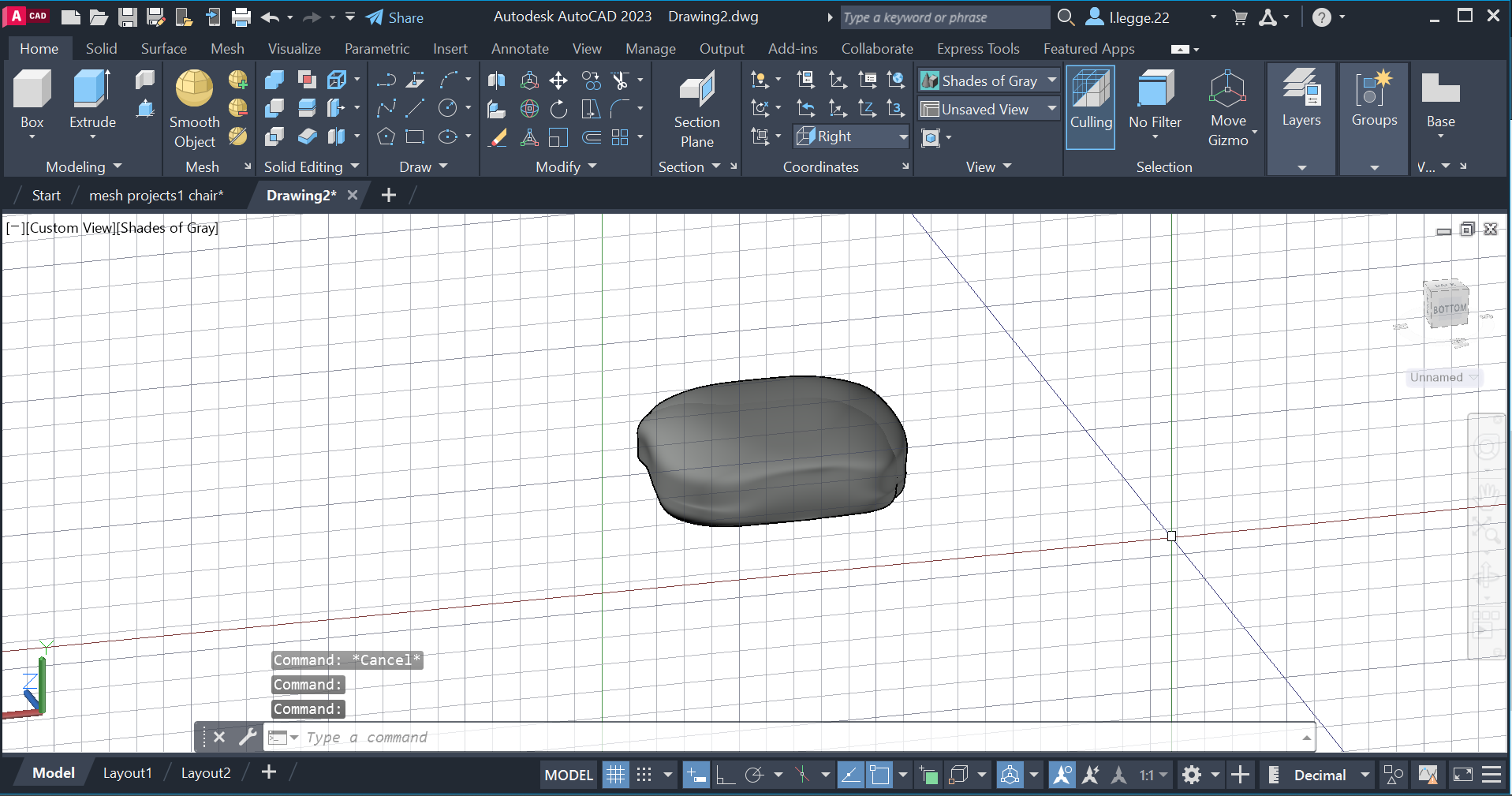The height and width of the screenshot is (796, 1512).
Task: Select the Extrude tool
Action: [92, 99]
